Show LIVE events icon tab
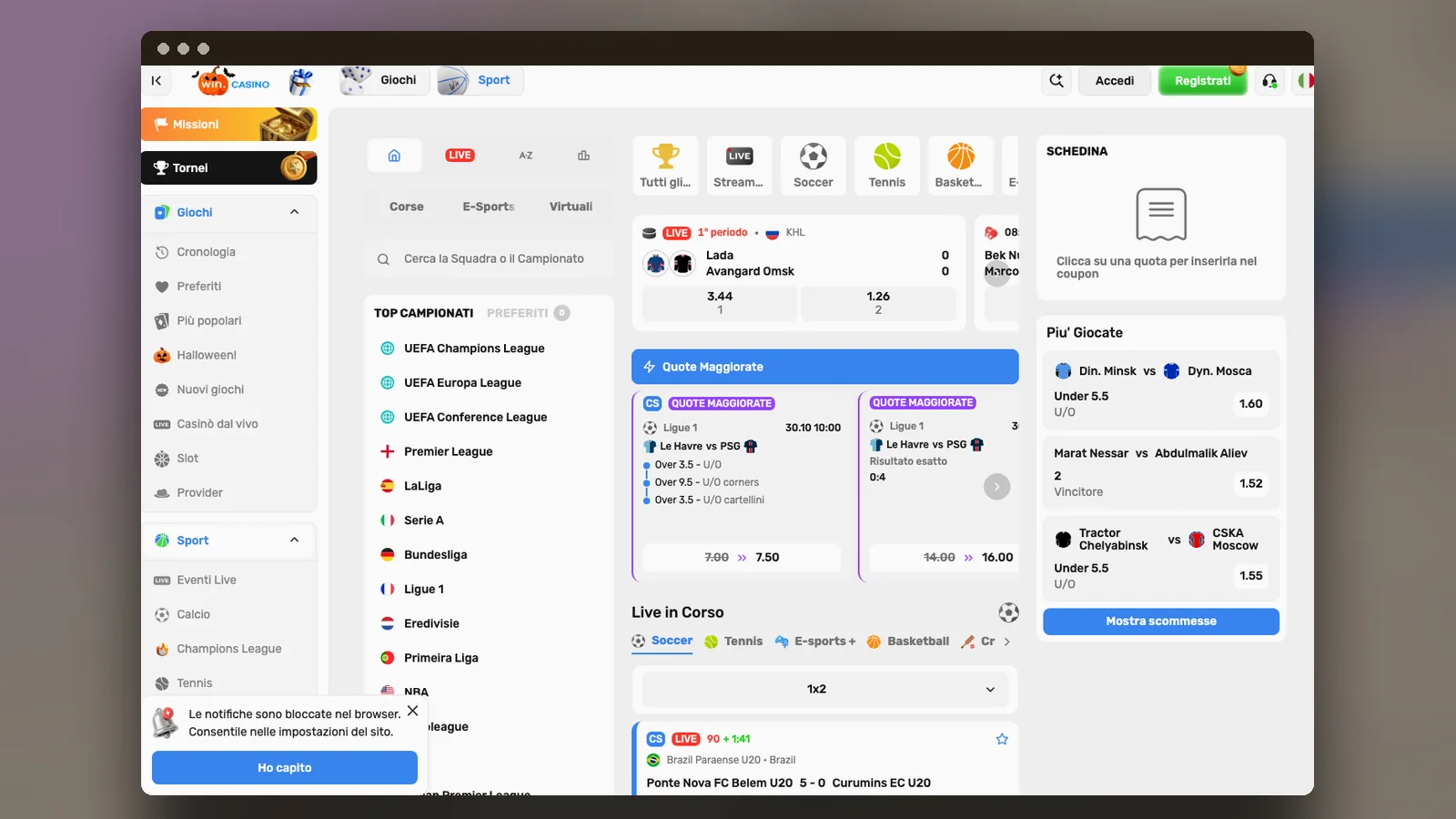The height and width of the screenshot is (819, 1456). (x=460, y=156)
